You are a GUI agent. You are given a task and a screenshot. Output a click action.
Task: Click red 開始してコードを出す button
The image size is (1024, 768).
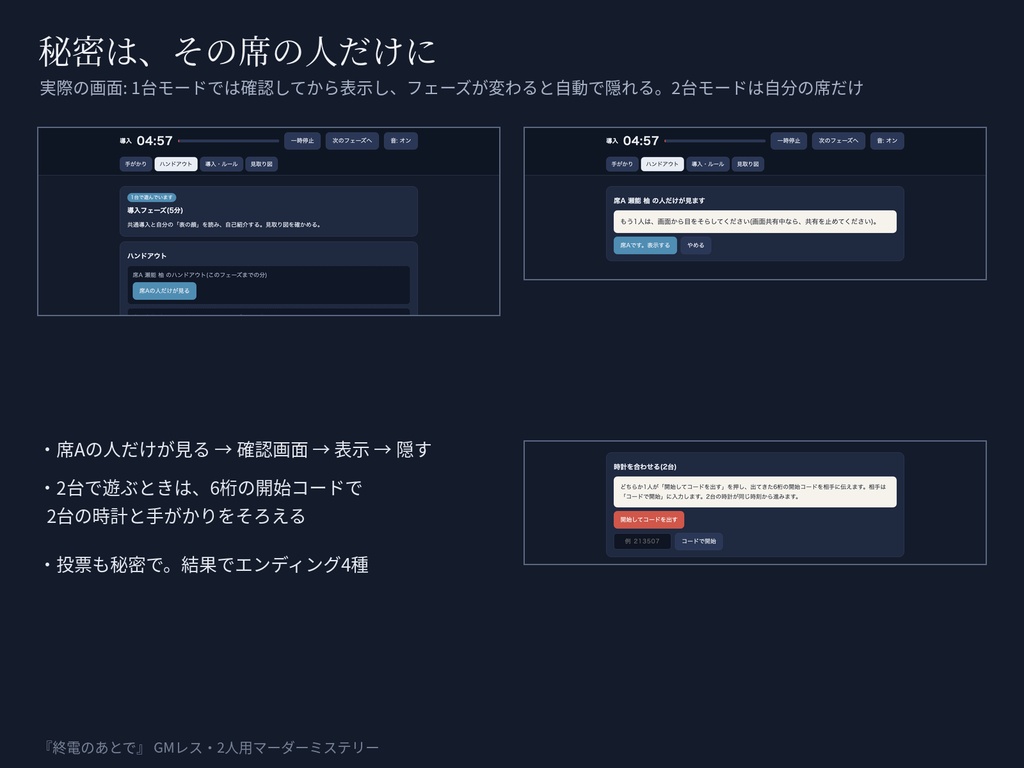648,520
